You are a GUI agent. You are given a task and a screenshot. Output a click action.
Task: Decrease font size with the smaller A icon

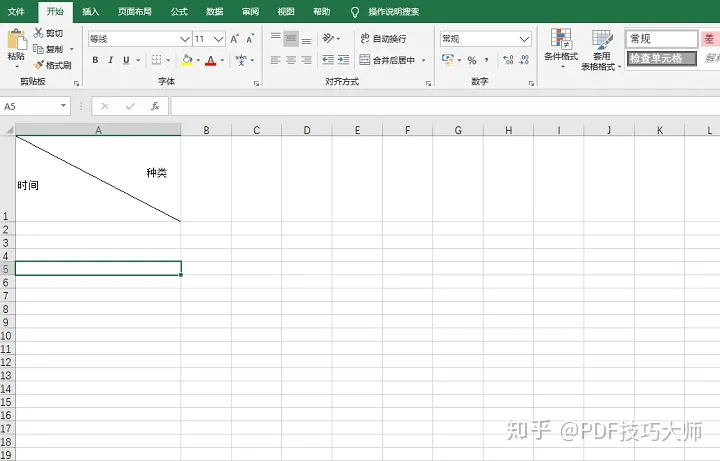pos(250,39)
